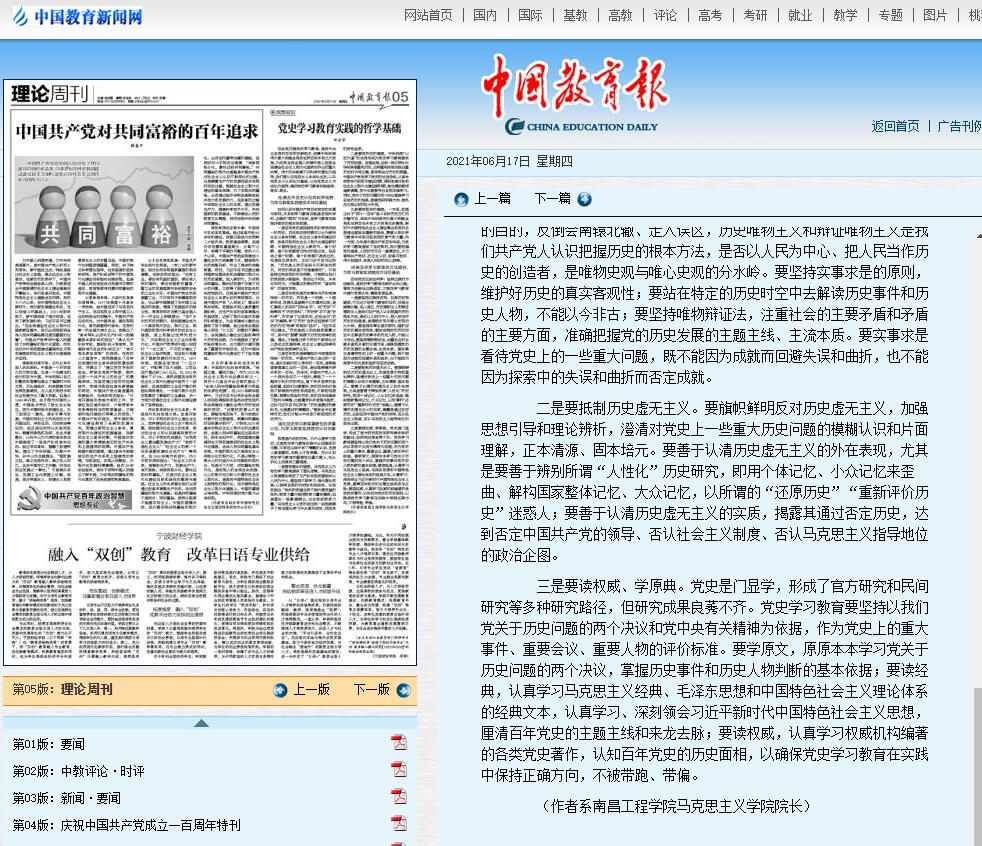This screenshot has height=846, width=982.
Task: Download the PDF for 第04版 centenary special
Action: [399, 823]
